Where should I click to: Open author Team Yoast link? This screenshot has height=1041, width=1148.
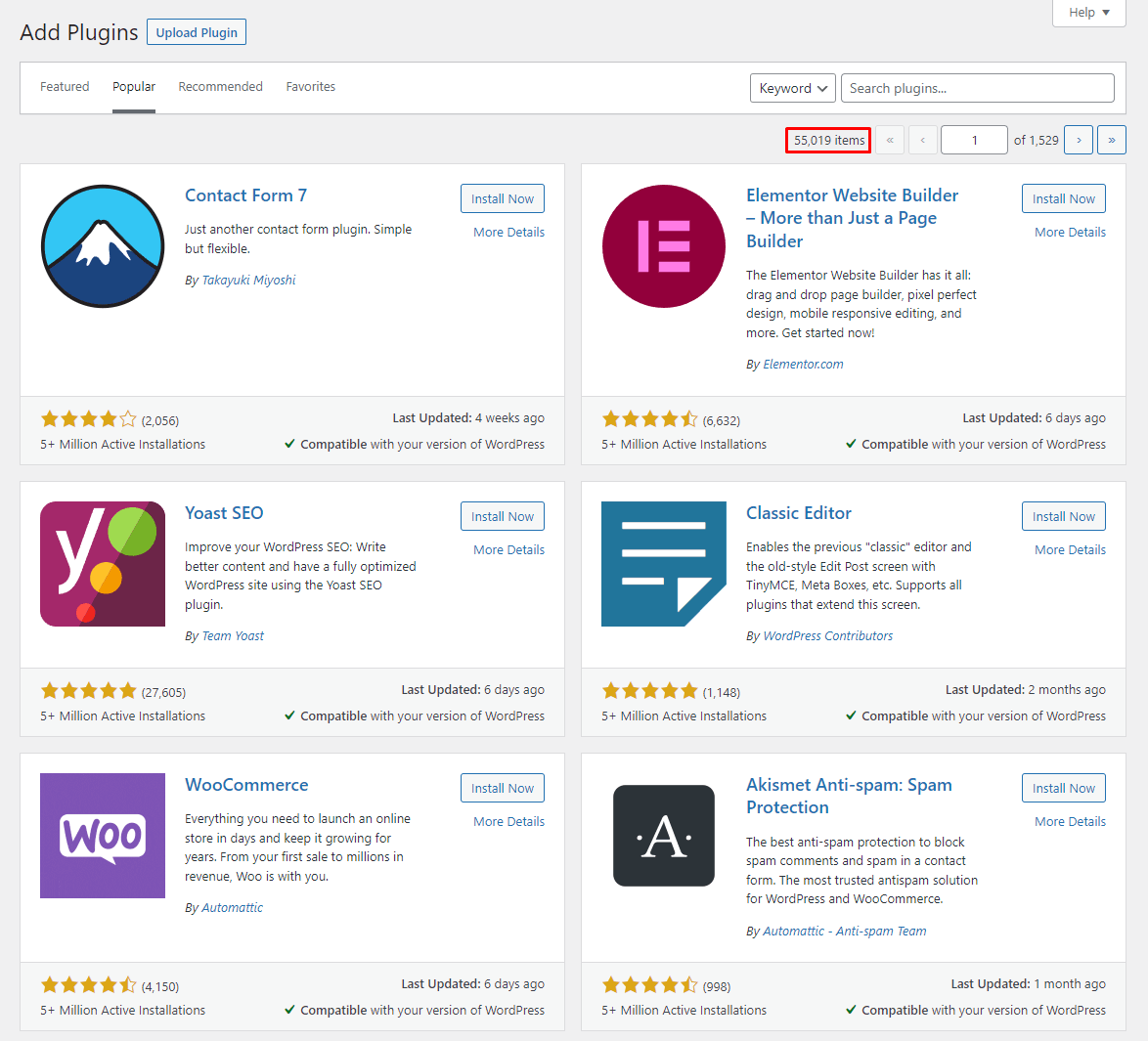pyautogui.click(x=233, y=635)
